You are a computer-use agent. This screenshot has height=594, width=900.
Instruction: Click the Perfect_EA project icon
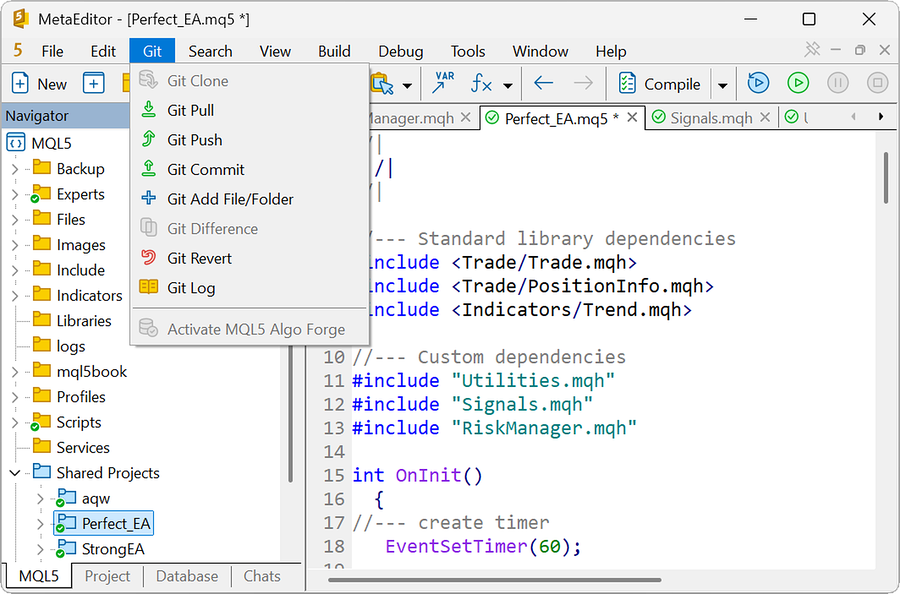(66, 523)
